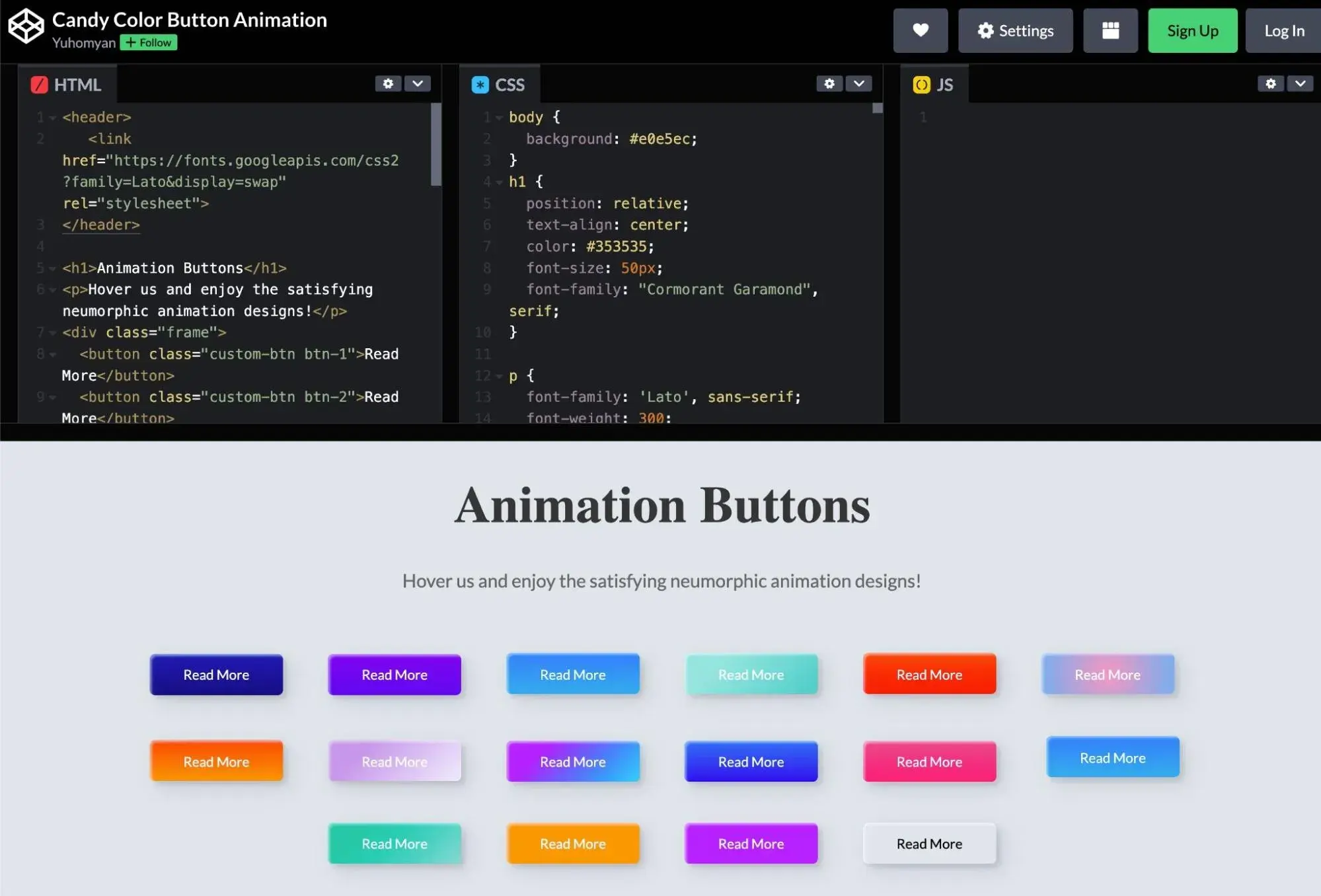Image resolution: width=1321 pixels, height=896 pixels.
Task: Open the HTML editor settings gear
Action: (388, 83)
